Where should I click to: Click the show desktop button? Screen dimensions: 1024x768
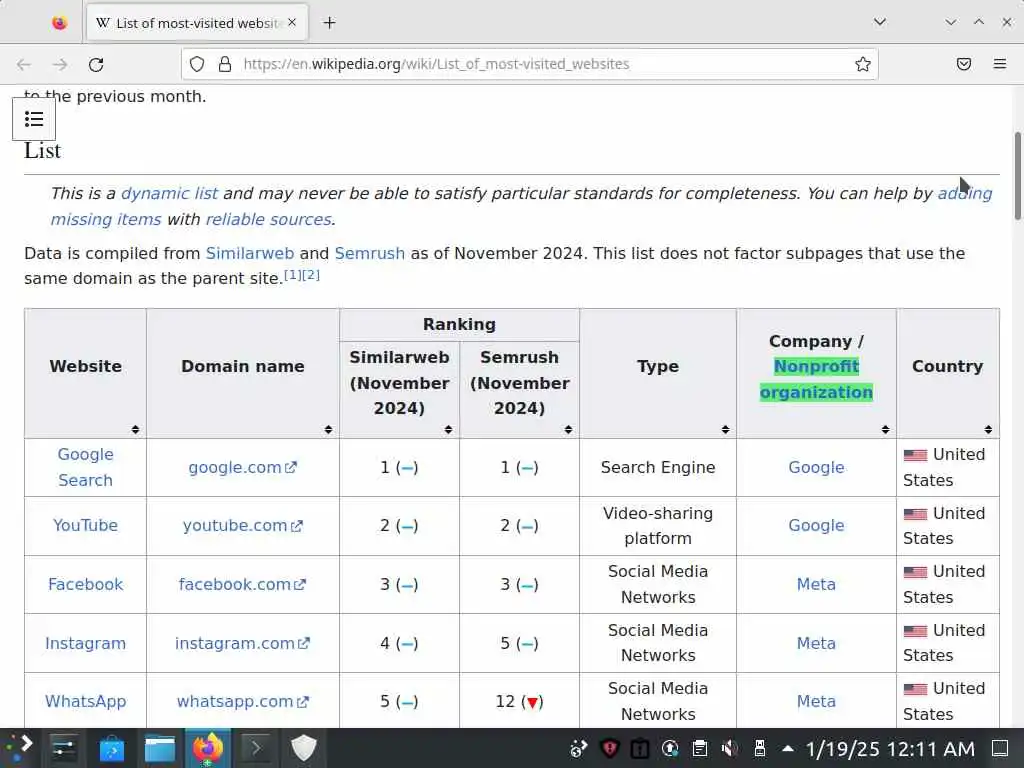pos(1000,748)
